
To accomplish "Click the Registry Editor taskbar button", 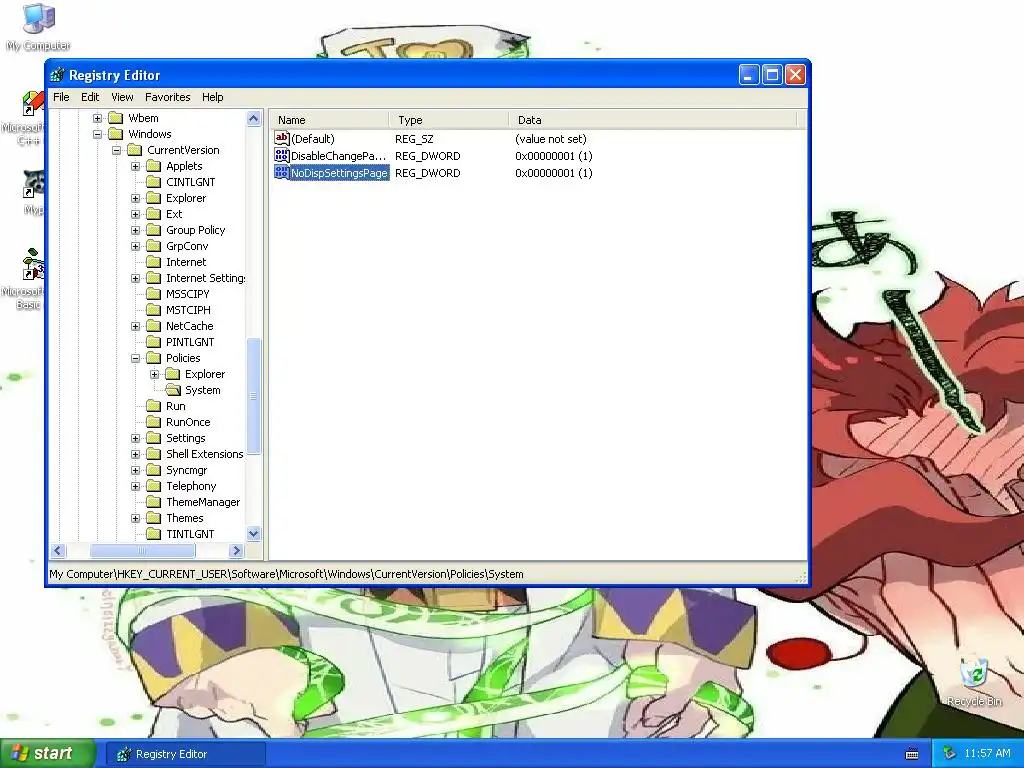I will coord(186,754).
